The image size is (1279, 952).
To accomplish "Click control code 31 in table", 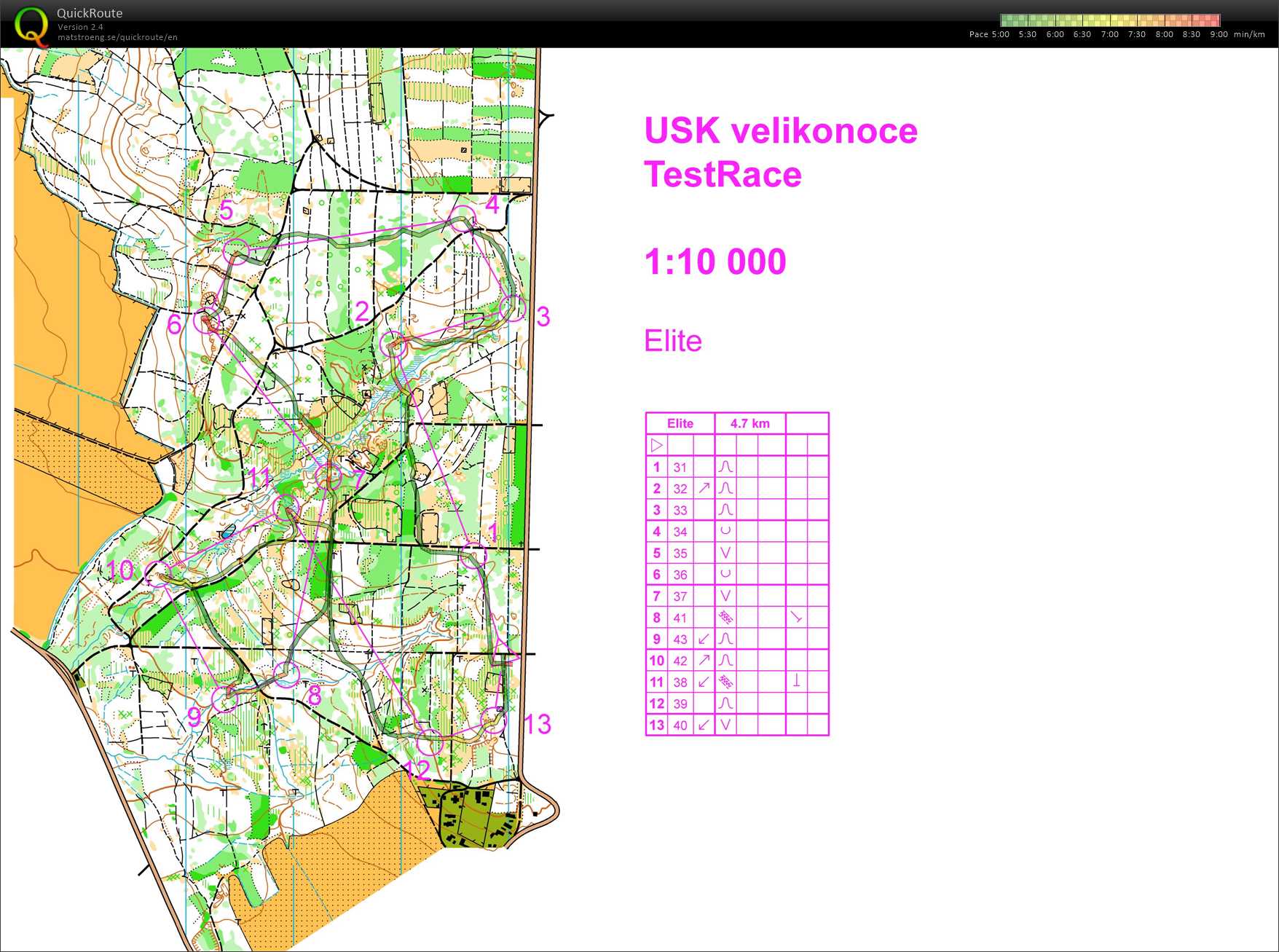I will click(680, 468).
